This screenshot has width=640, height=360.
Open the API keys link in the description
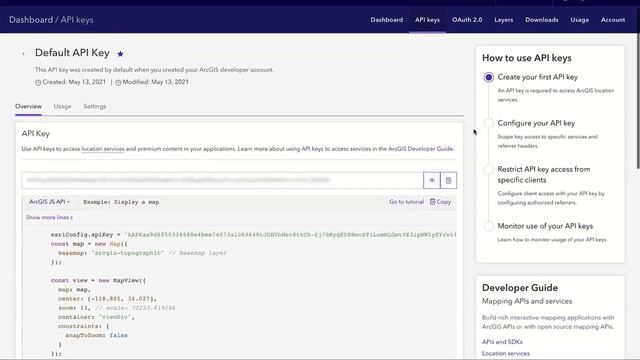click(312, 149)
